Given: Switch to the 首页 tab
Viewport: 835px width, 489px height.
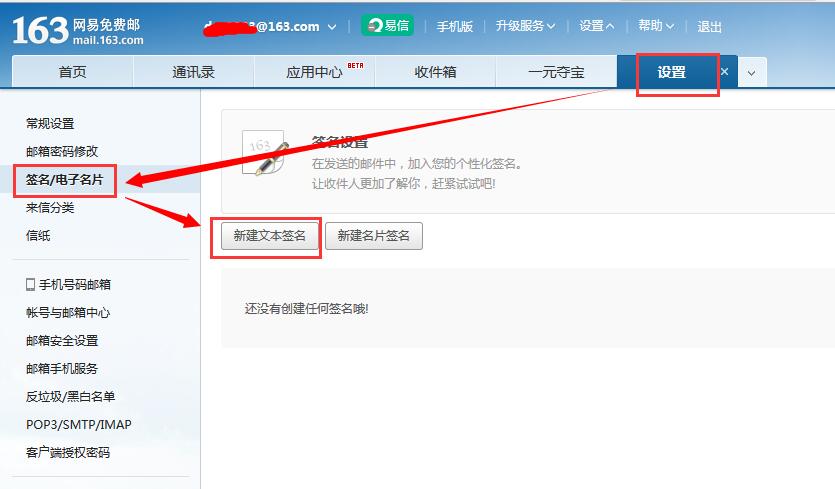Looking at the screenshot, I should pos(72,72).
